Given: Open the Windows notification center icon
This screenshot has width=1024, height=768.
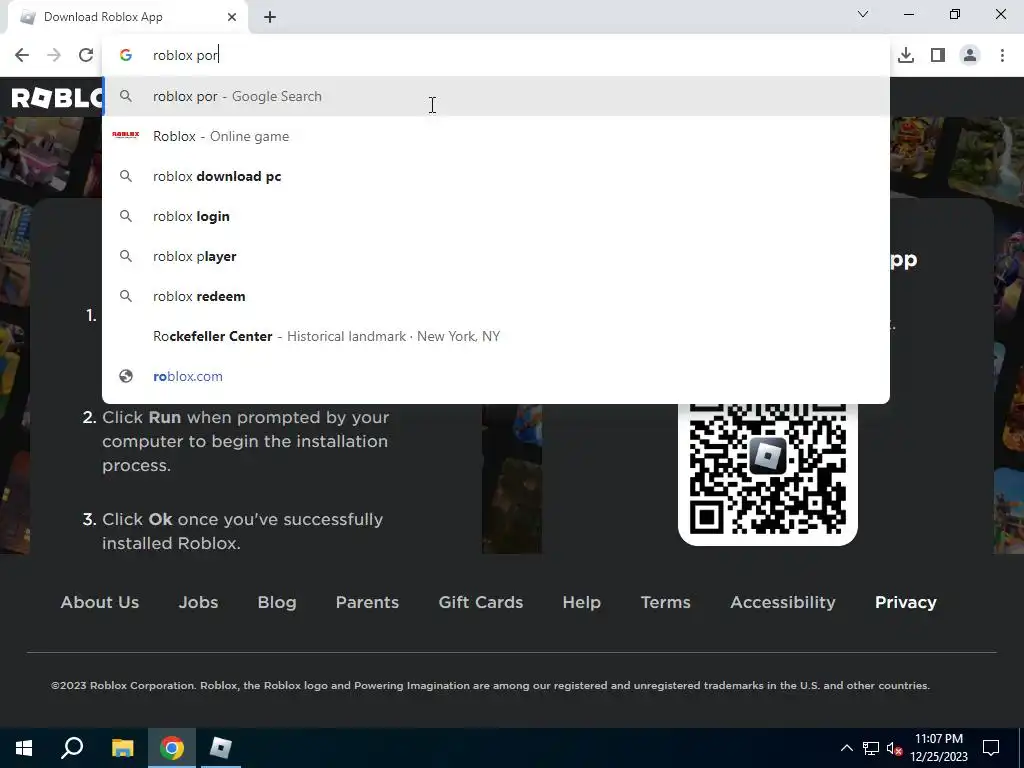Looking at the screenshot, I should pos(991,748).
